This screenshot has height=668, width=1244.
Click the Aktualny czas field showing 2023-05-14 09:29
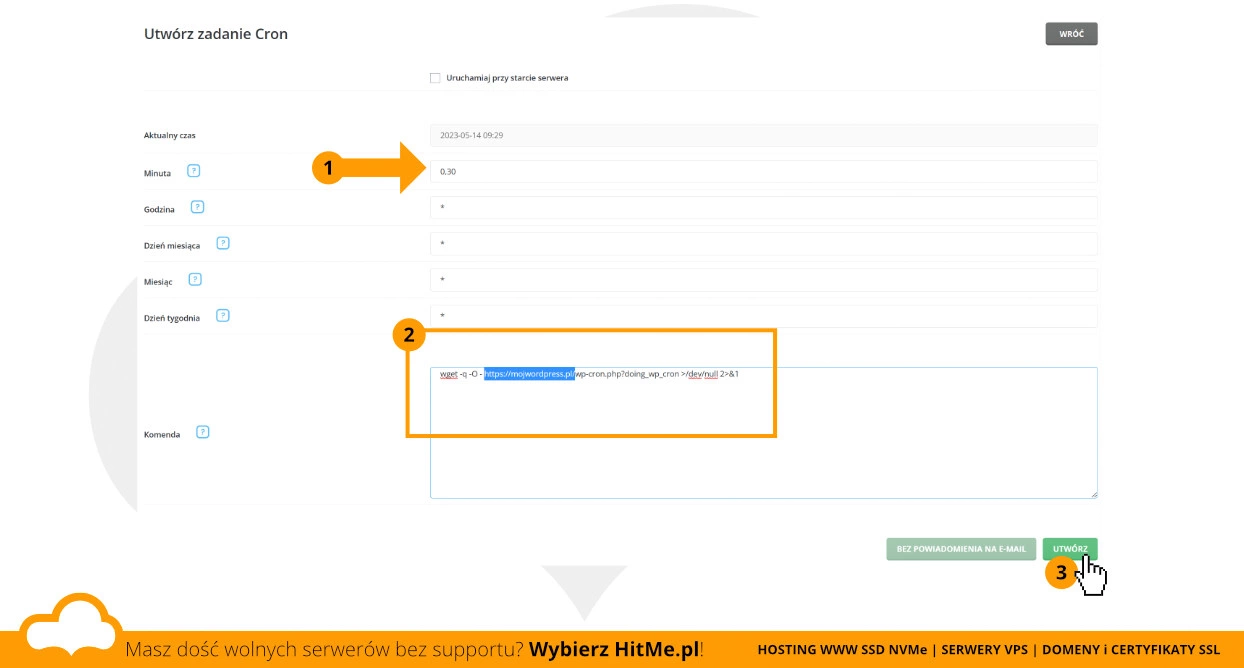coord(764,135)
